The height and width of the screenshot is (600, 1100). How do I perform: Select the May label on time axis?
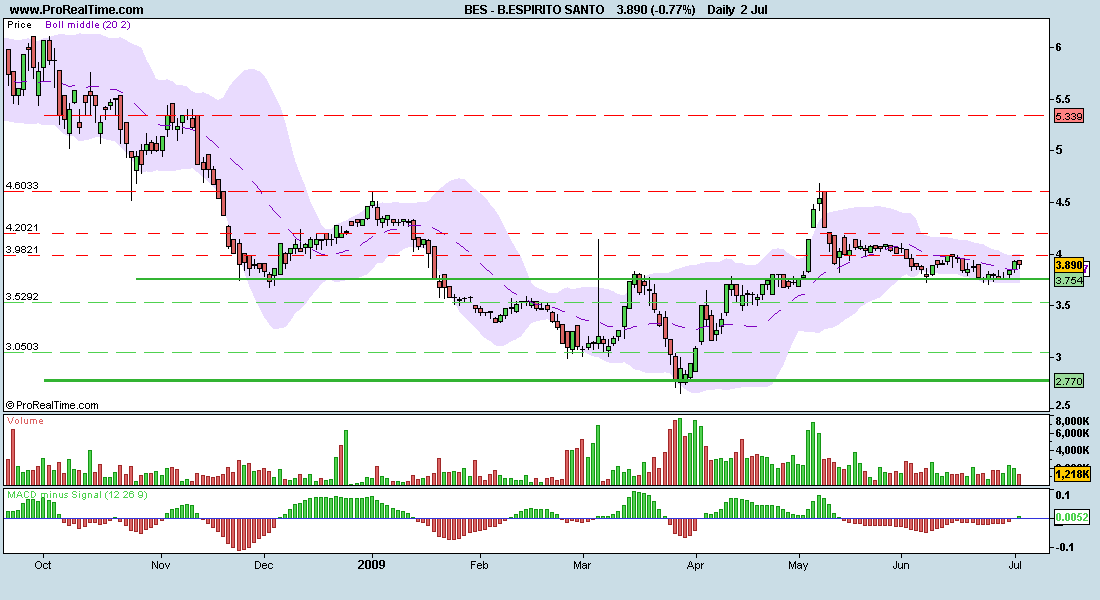pos(798,565)
